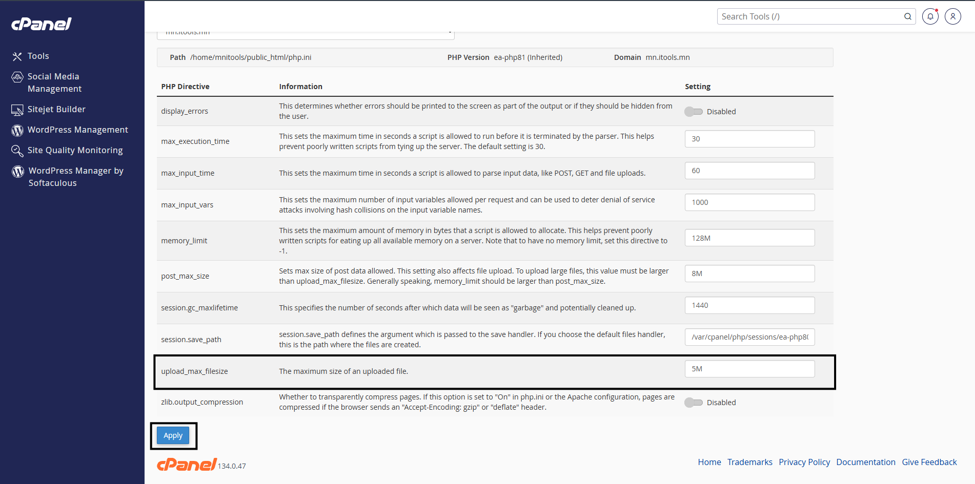Open WordPress Management icon
Screen dimensions: 975x484
17,130
